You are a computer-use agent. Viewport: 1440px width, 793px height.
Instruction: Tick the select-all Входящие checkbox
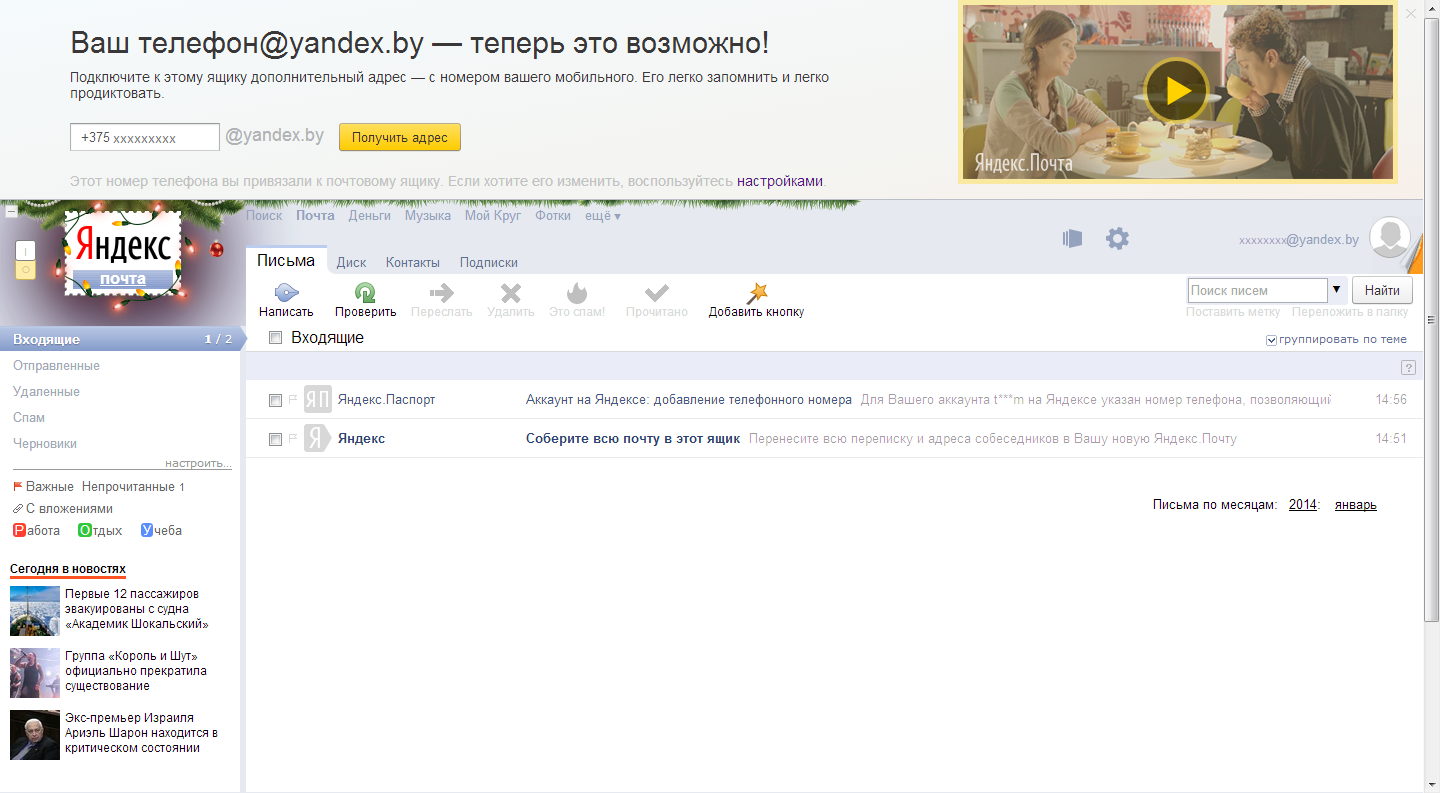click(x=276, y=339)
